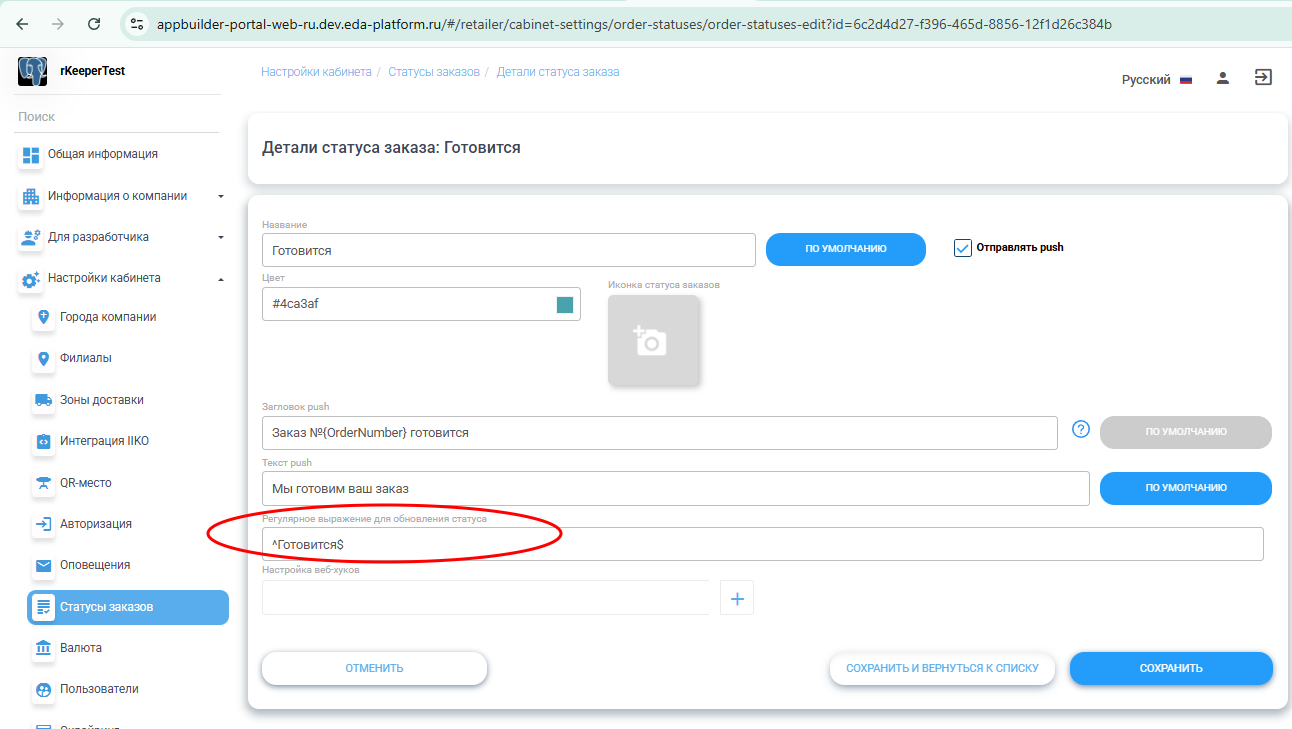Reload the page with browser refresh
This screenshot has height=729, width=1292.
pyautogui.click(x=94, y=24)
